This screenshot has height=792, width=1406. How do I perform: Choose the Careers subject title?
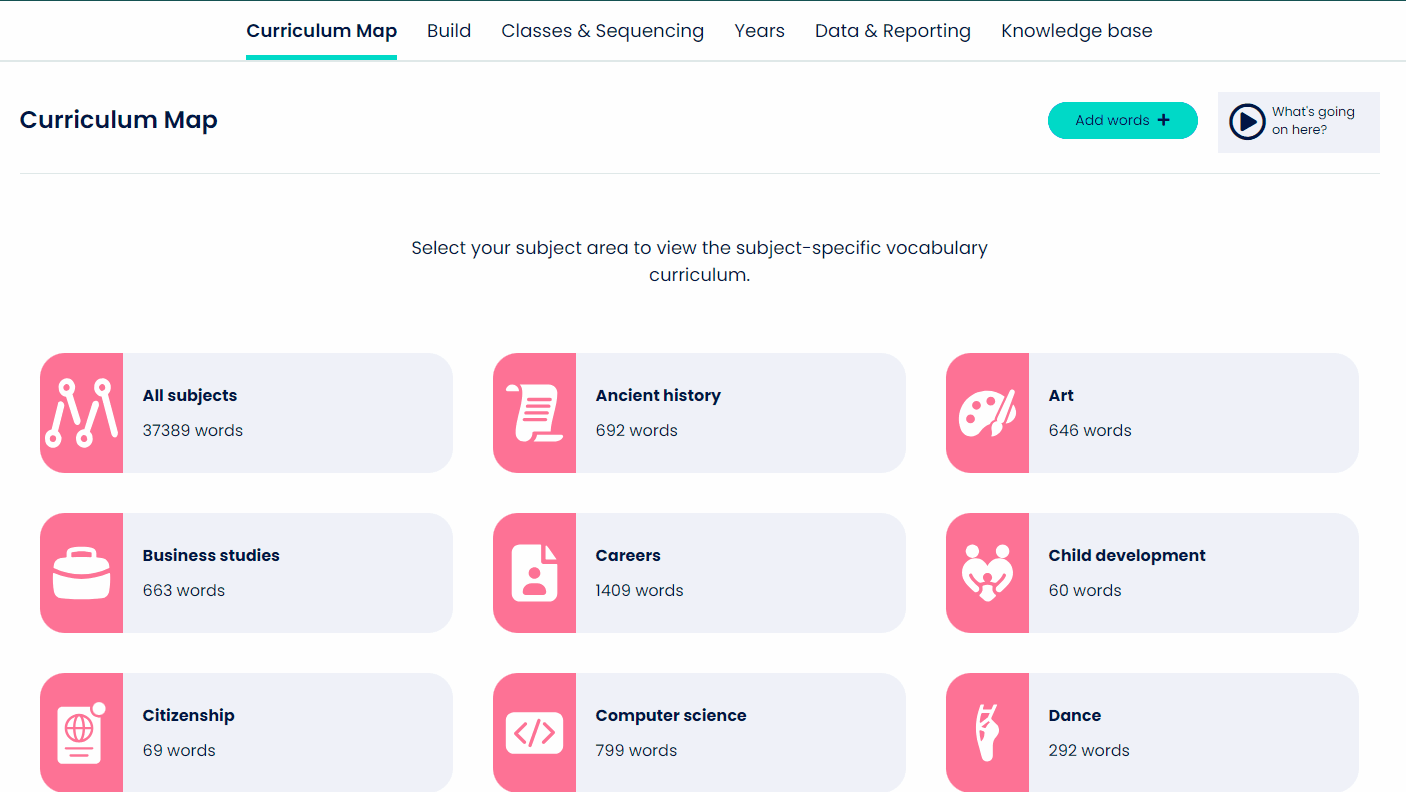pos(628,555)
